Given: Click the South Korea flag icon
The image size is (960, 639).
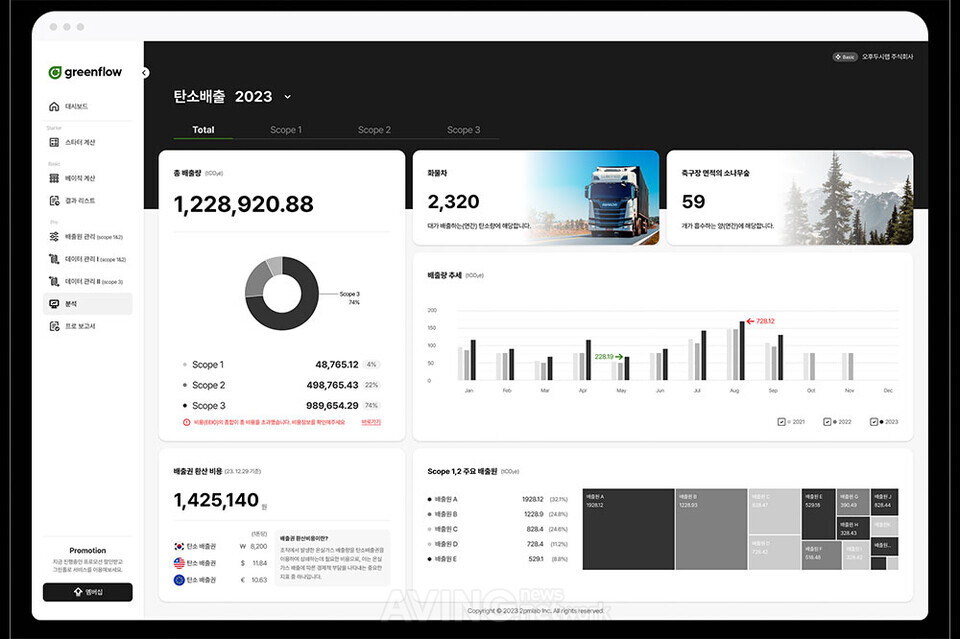Looking at the screenshot, I should pyautogui.click(x=179, y=546).
